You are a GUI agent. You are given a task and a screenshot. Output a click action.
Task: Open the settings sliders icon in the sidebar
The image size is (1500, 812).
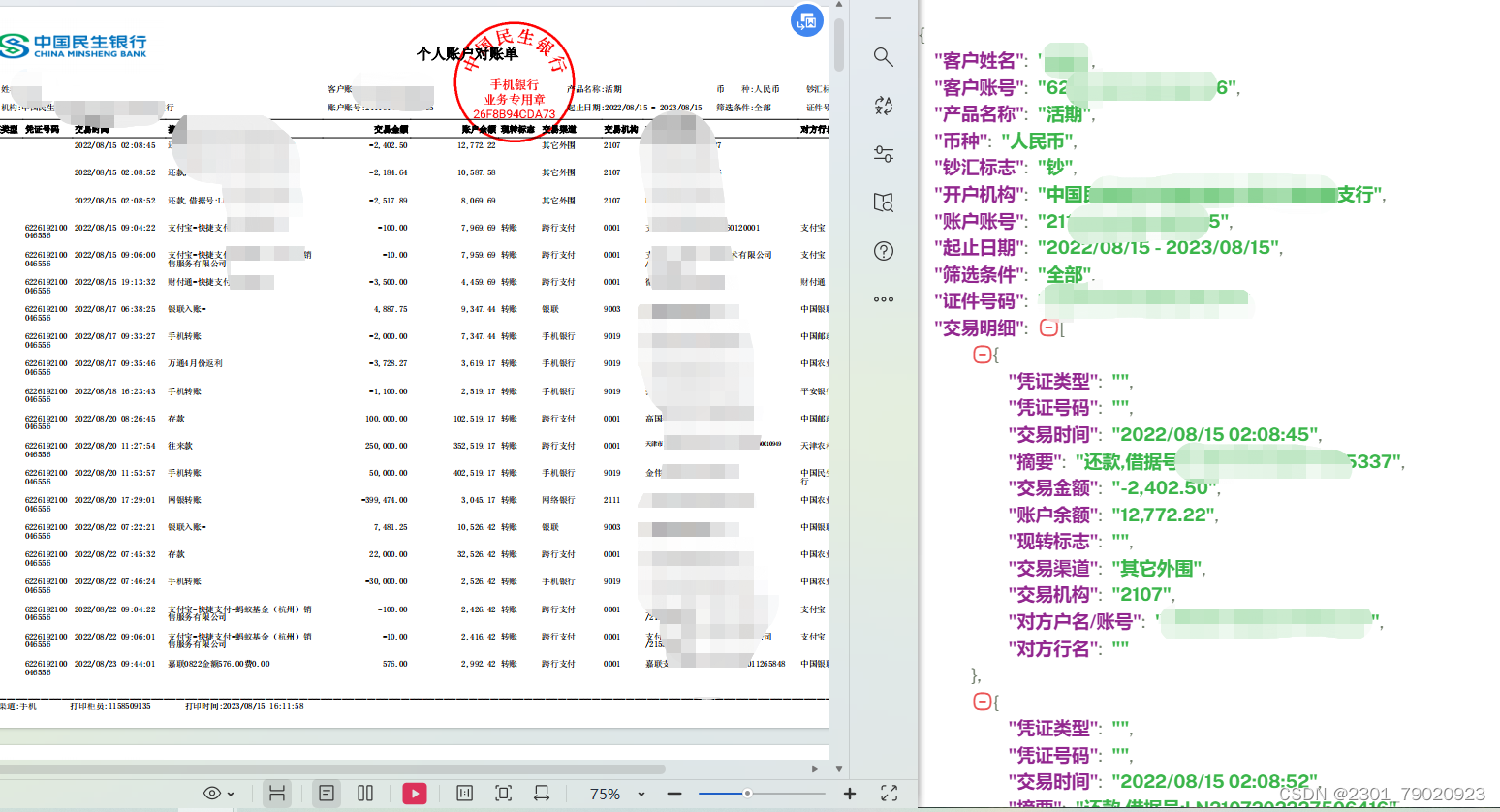pos(883,154)
